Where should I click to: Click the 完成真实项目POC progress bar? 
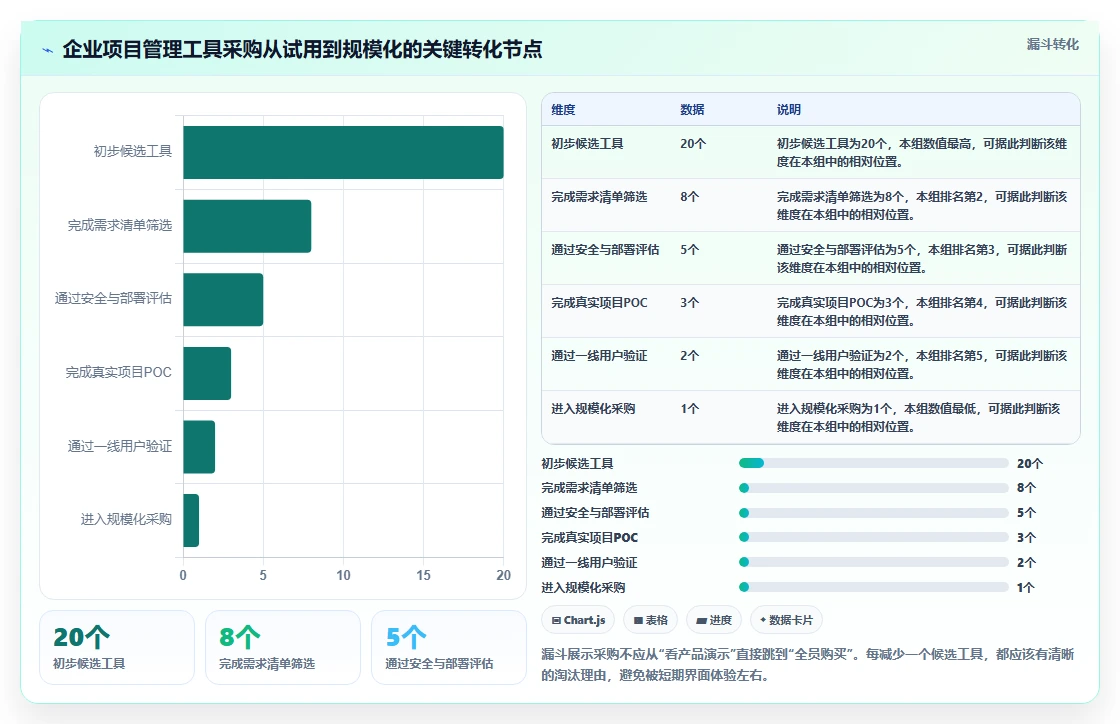[874, 538]
